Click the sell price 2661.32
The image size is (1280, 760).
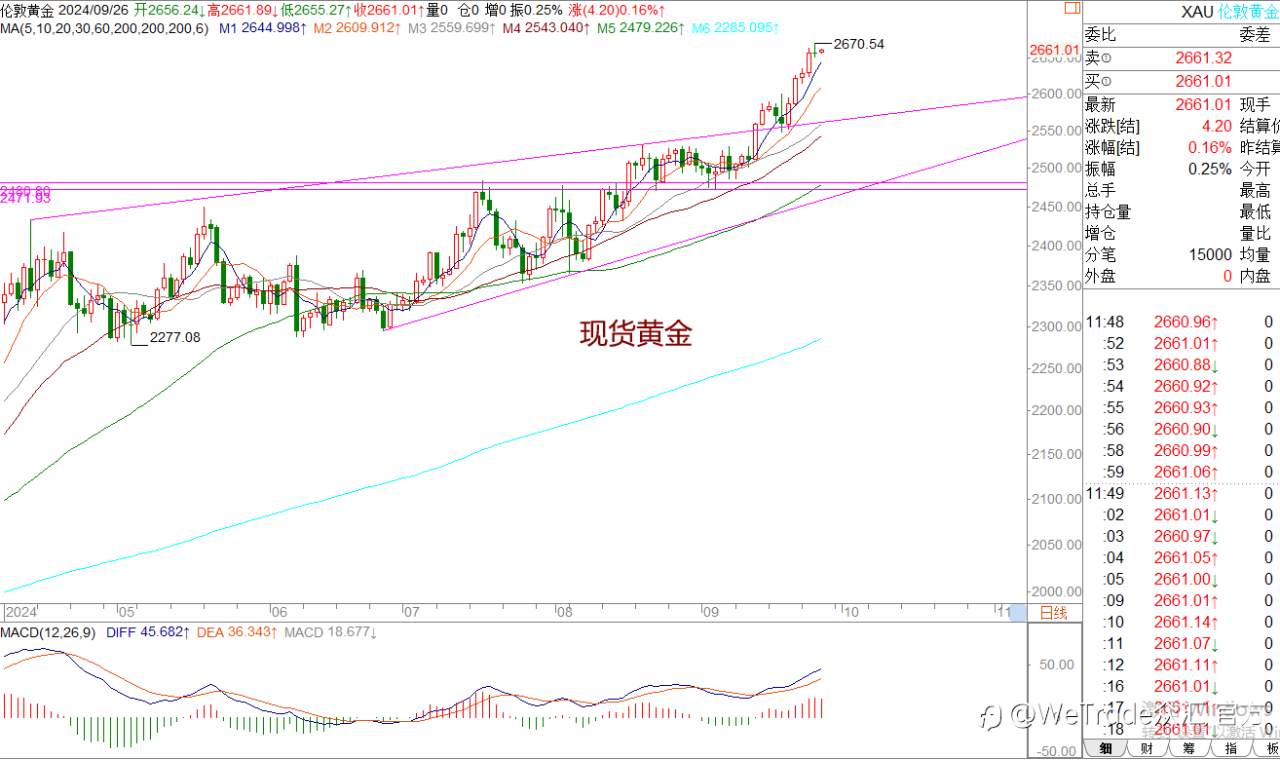tap(1203, 59)
